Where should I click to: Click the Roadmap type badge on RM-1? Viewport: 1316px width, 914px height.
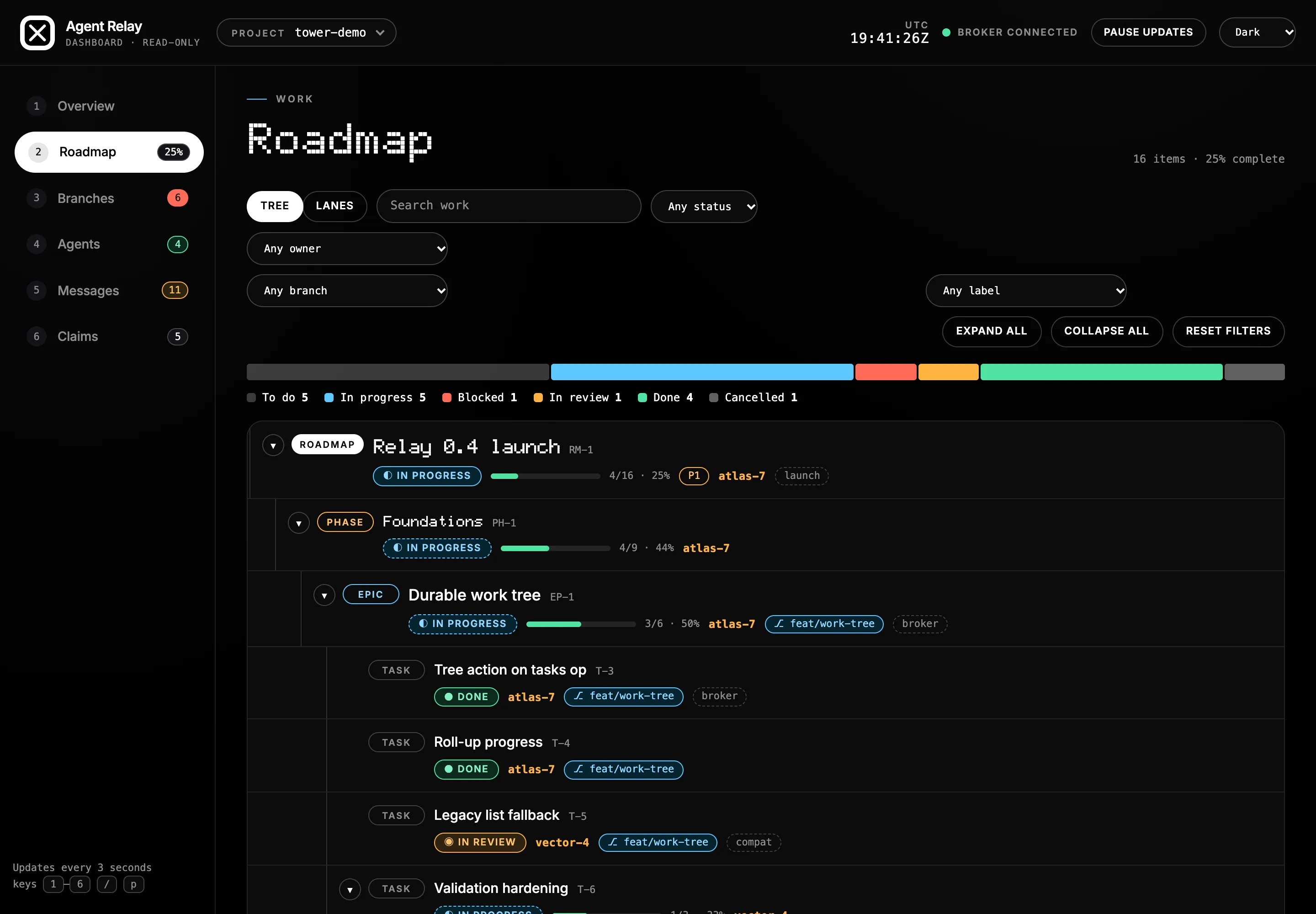tap(328, 444)
